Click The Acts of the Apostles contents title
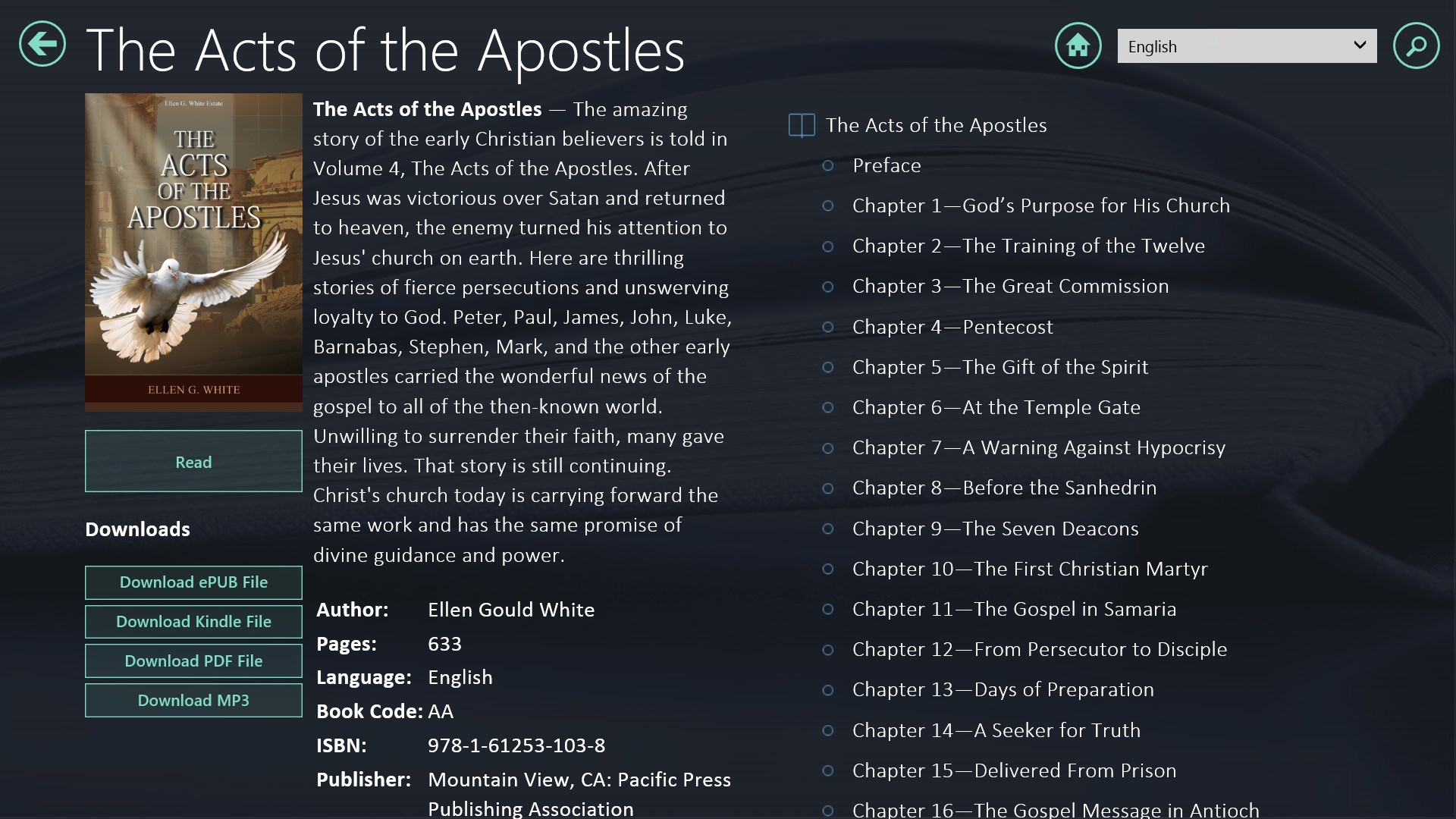This screenshot has width=1456, height=819. tap(936, 125)
